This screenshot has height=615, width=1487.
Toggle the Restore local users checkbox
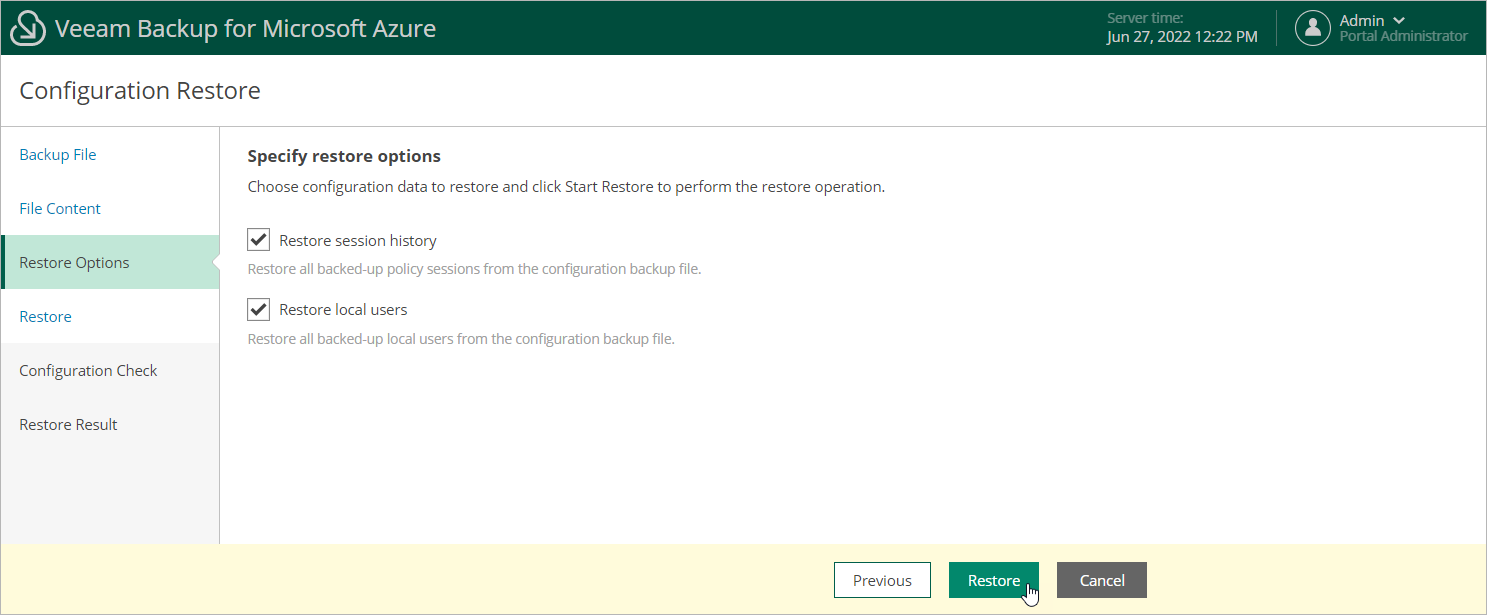coord(259,309)
